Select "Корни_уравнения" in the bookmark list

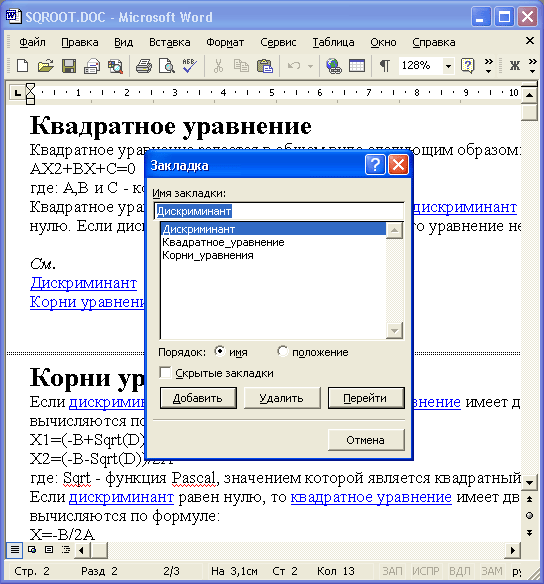tap(208, 256)
